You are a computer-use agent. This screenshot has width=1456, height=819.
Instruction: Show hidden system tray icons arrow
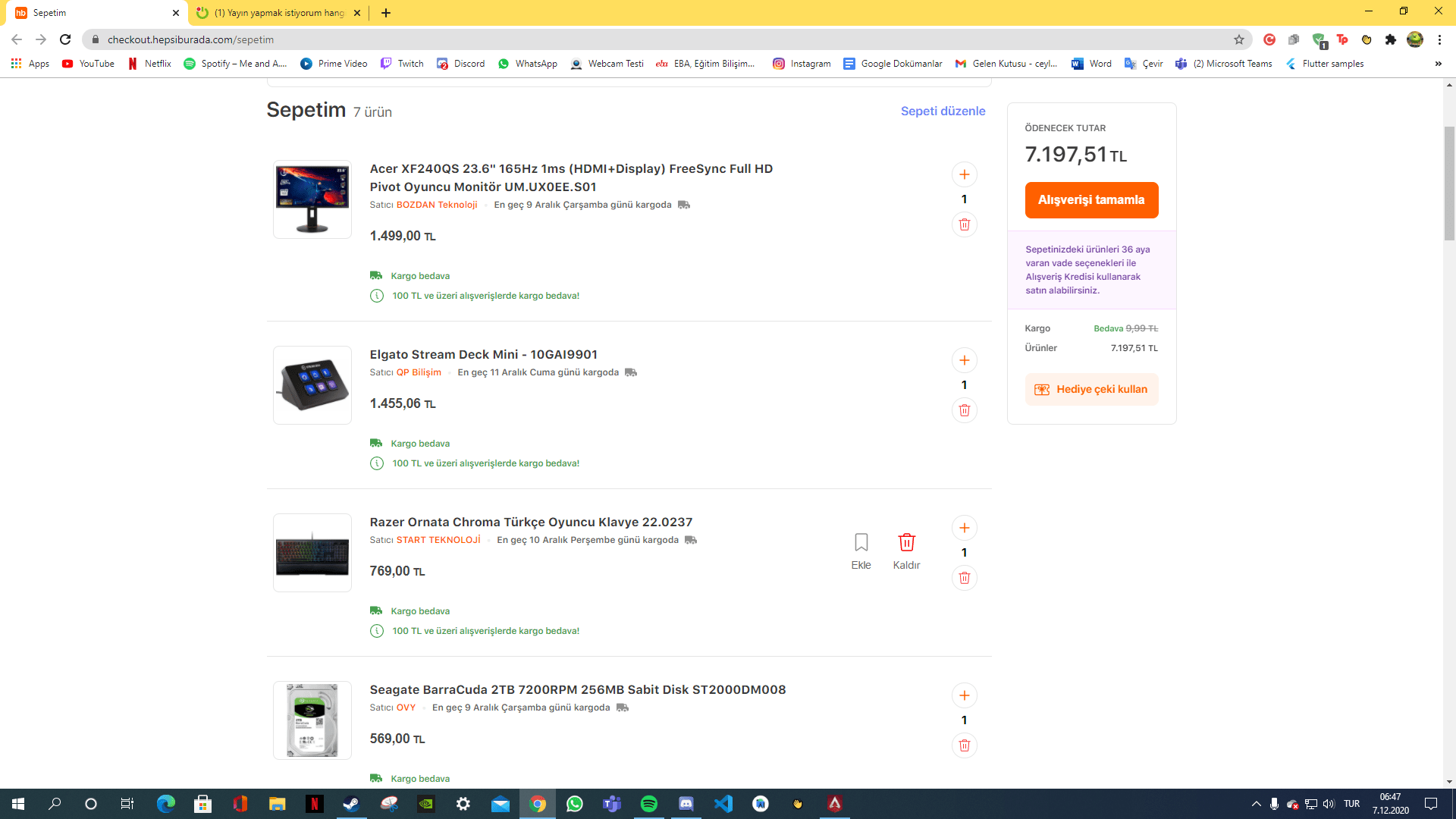tap(1256, 804)
